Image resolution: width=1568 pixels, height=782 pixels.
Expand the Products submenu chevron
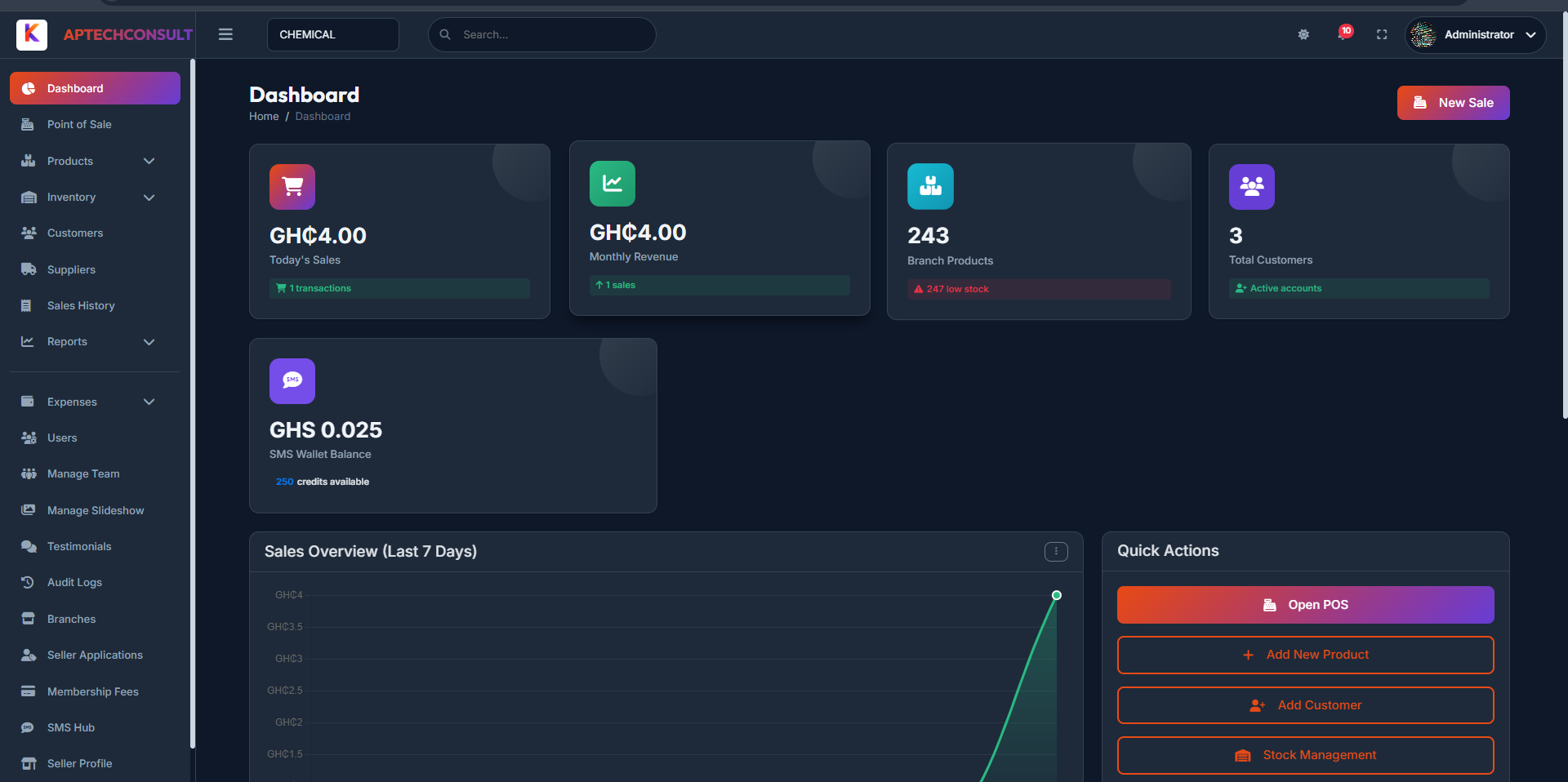pos(149,161)
